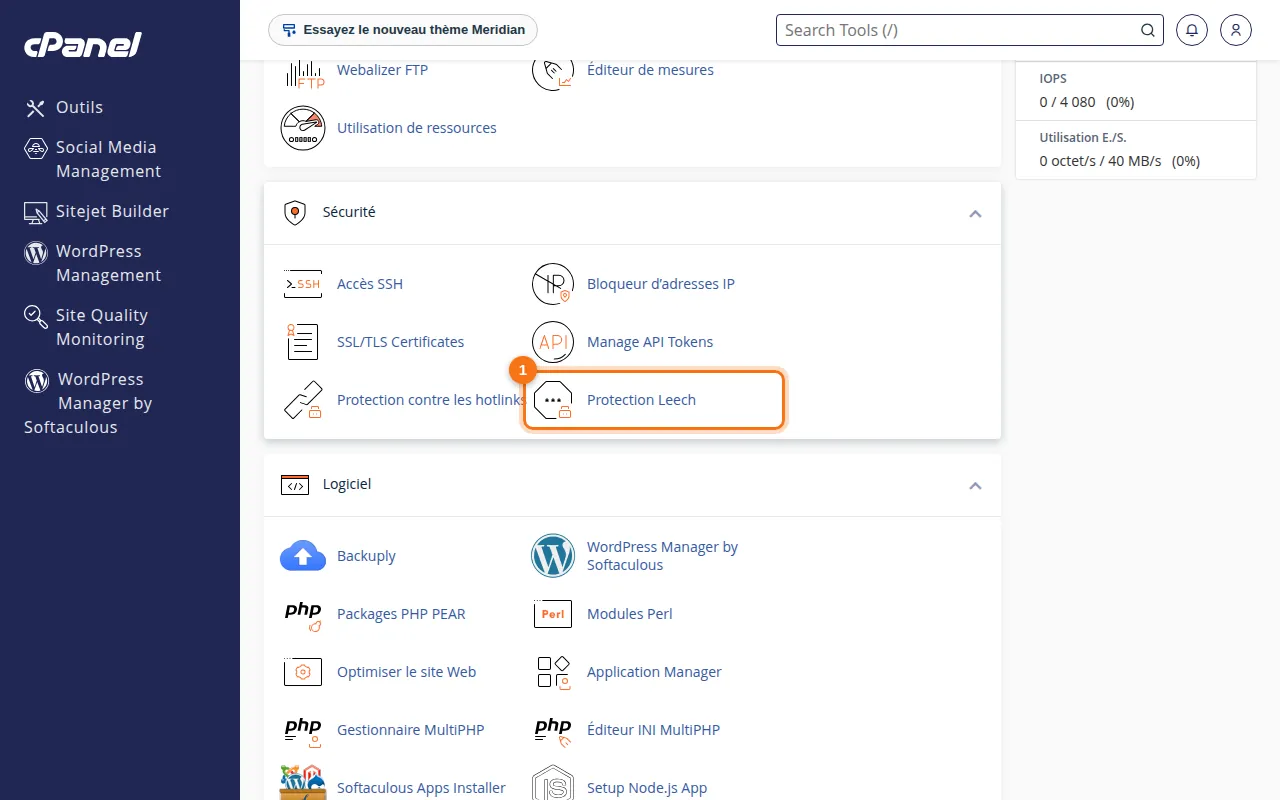Open the Utilisation de ressources gauge icon
Screen dimensions: 1280x800
point(303,128)
